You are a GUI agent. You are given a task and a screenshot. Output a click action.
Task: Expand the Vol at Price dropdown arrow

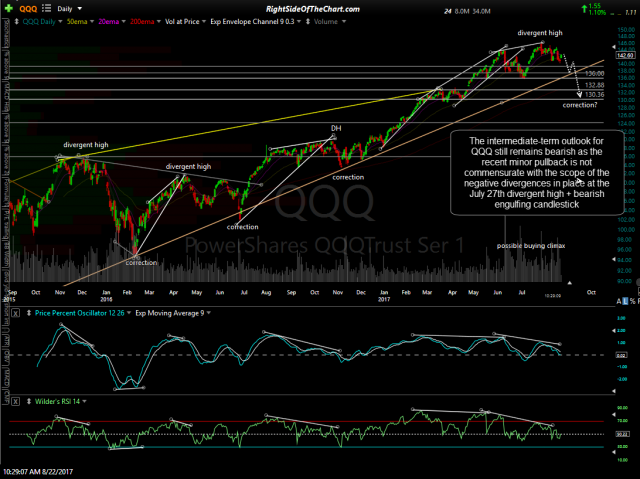204,22
